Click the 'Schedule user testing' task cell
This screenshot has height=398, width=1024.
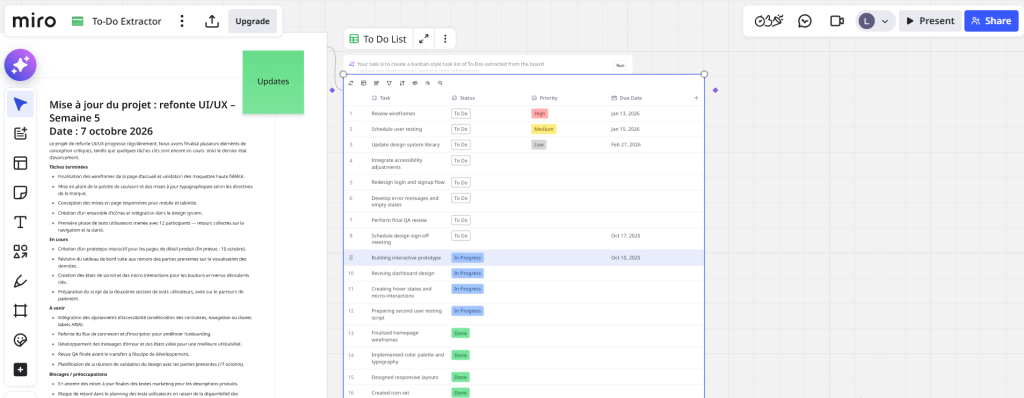396,129
